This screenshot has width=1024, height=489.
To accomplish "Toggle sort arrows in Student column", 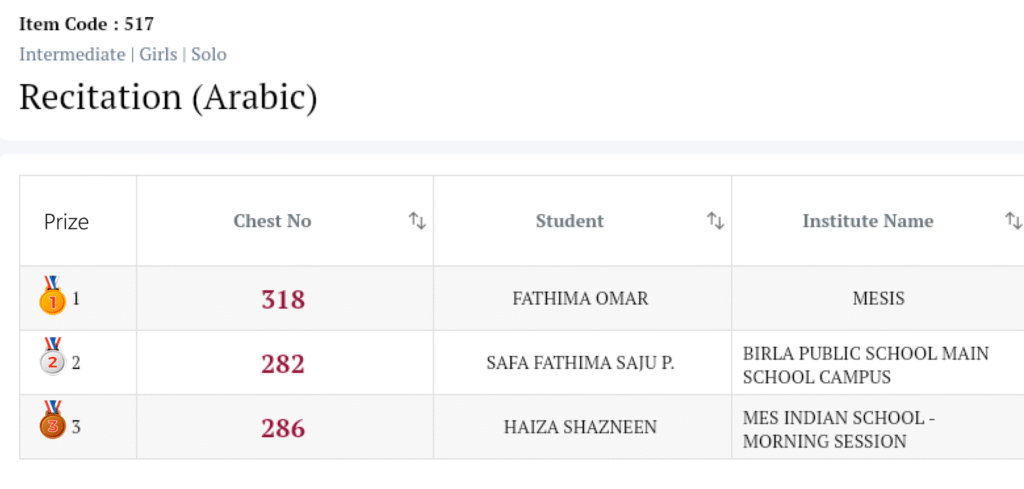I will coord(715,221).
